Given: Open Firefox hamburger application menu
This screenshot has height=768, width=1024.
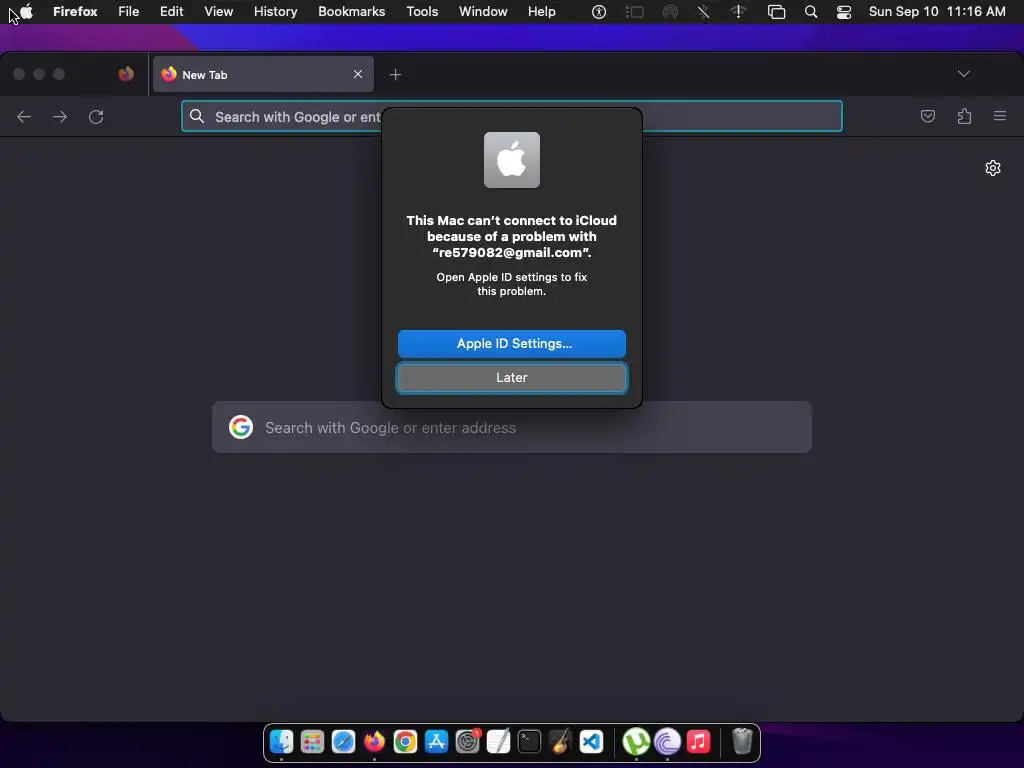Looking at the screenshot, I should pyautogui.click(x=1000, y=116).
